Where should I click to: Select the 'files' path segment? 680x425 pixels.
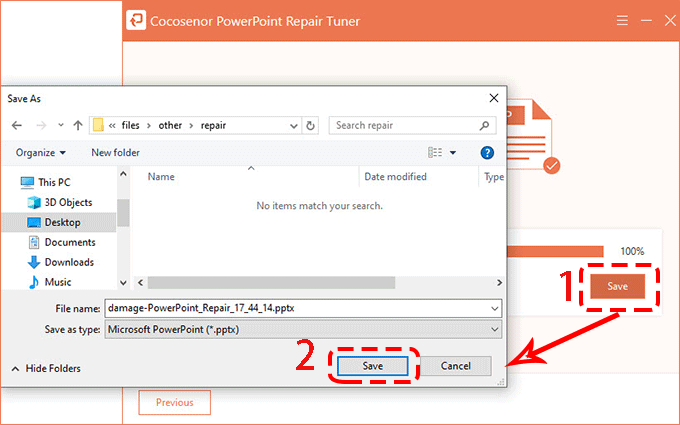pos(131,125)
